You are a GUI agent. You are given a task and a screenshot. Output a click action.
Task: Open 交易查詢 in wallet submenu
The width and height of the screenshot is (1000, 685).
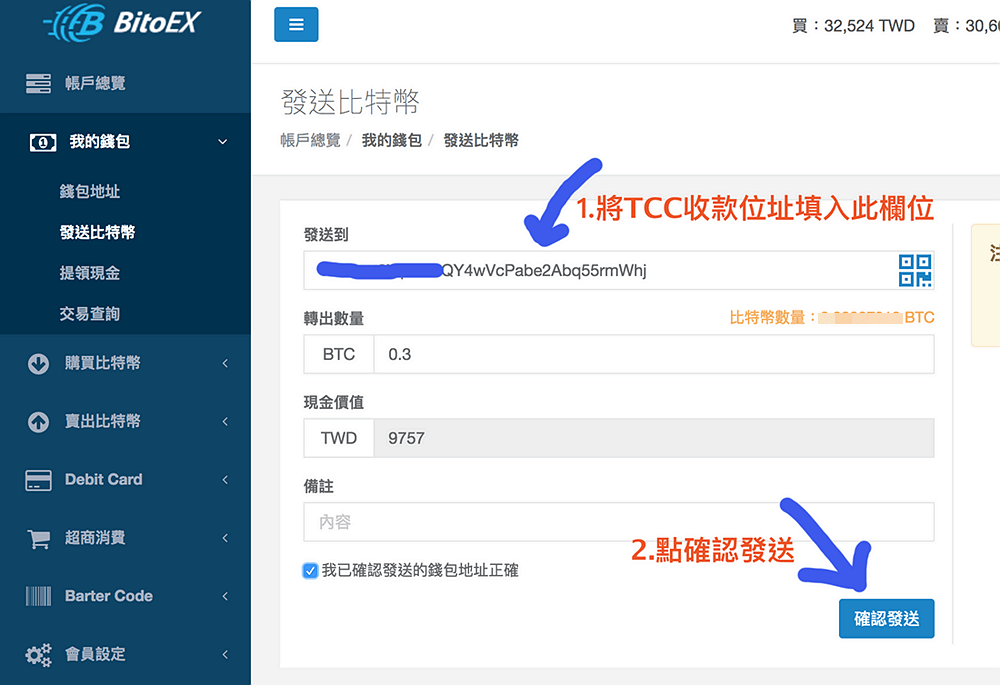tap(90, 314)
